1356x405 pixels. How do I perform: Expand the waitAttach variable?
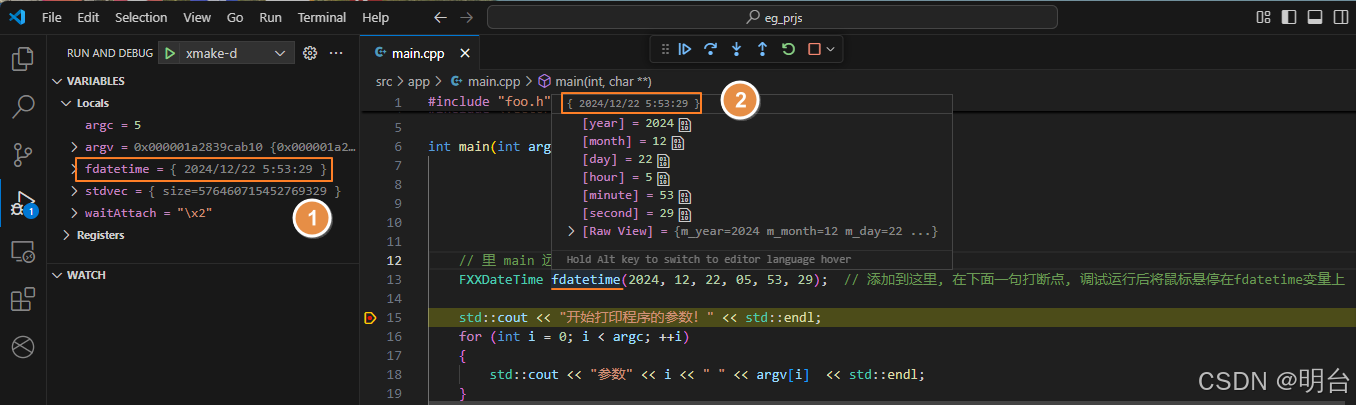(x=76, y=213)
